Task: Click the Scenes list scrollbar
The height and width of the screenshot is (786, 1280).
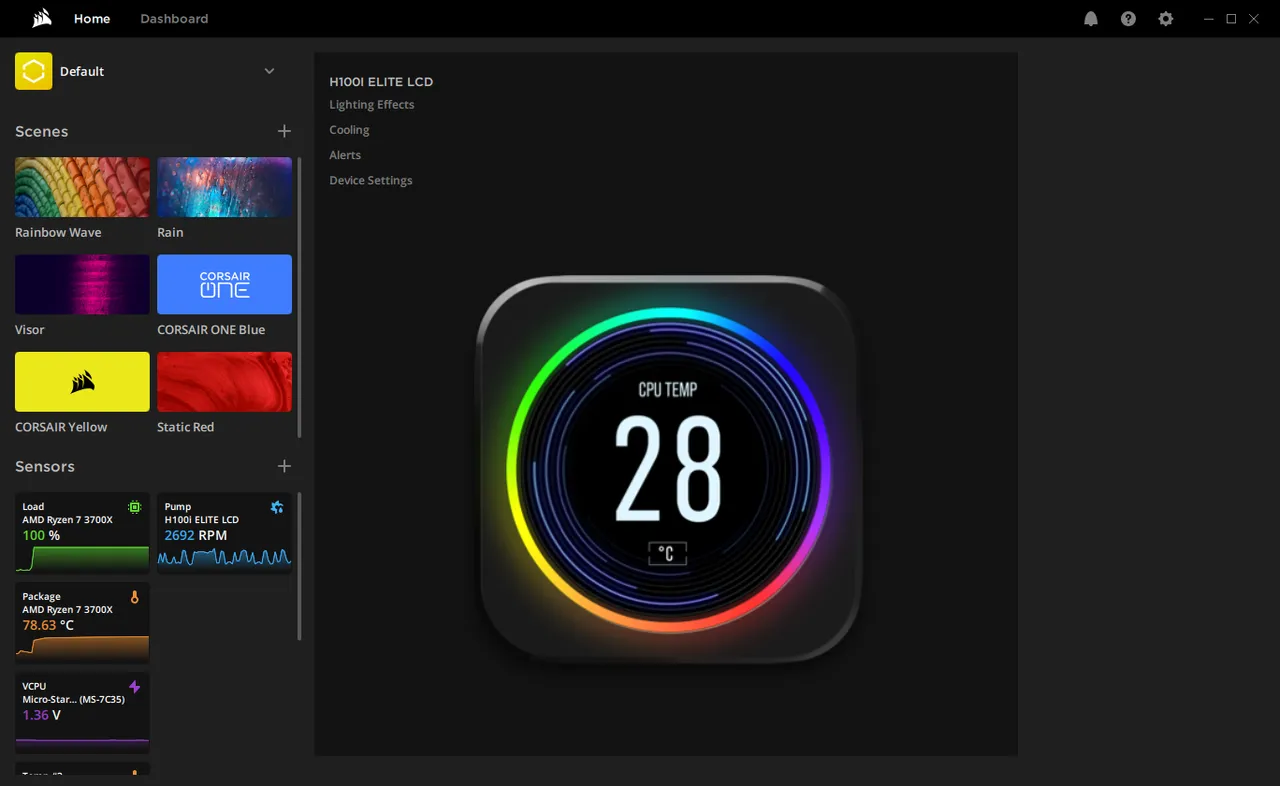Action: [x=300, y=297]
